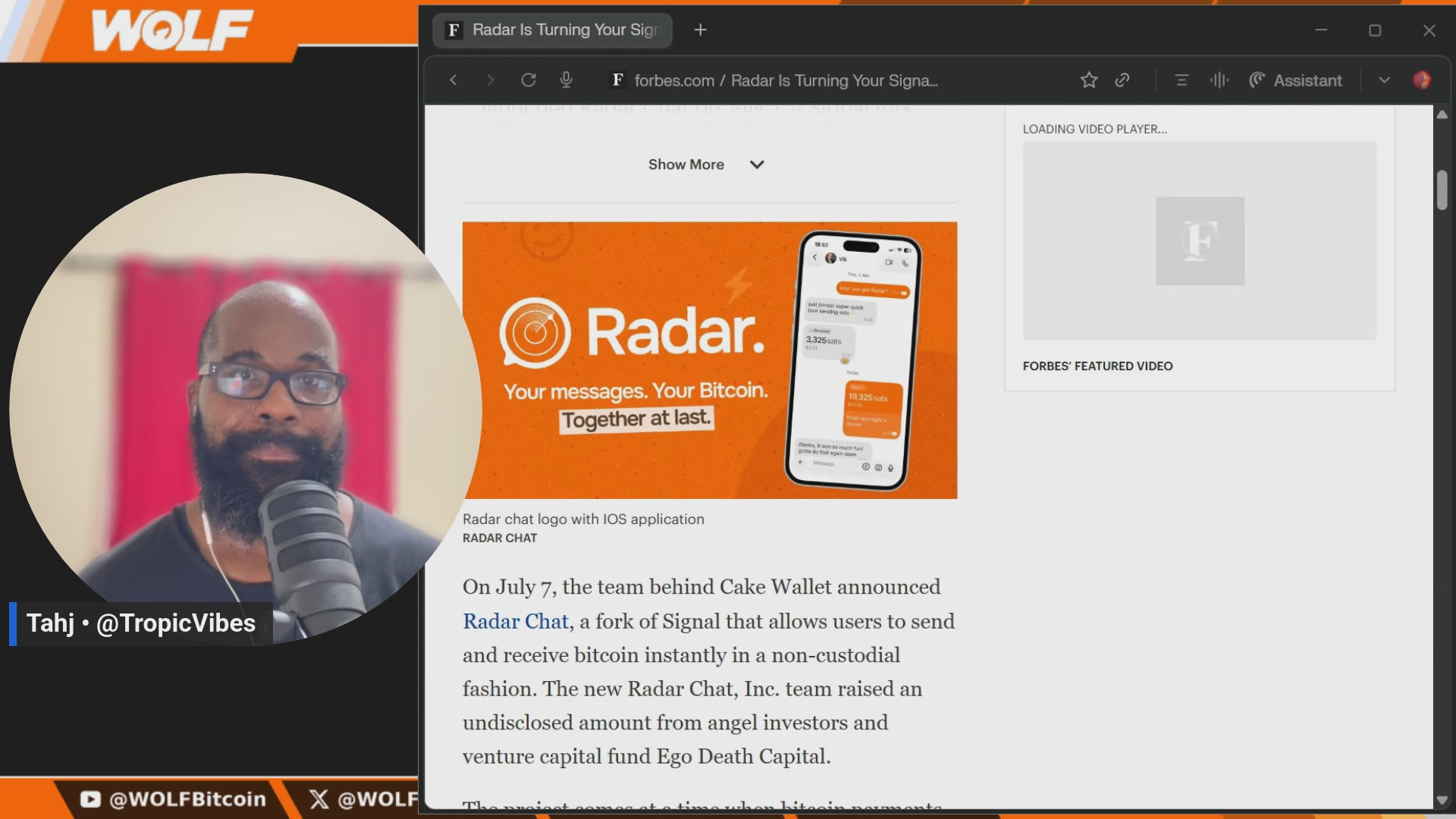Click the YouTube icon beside @WOLFBitcoin
Screen dimensions: 1456x819
[90, 799]
